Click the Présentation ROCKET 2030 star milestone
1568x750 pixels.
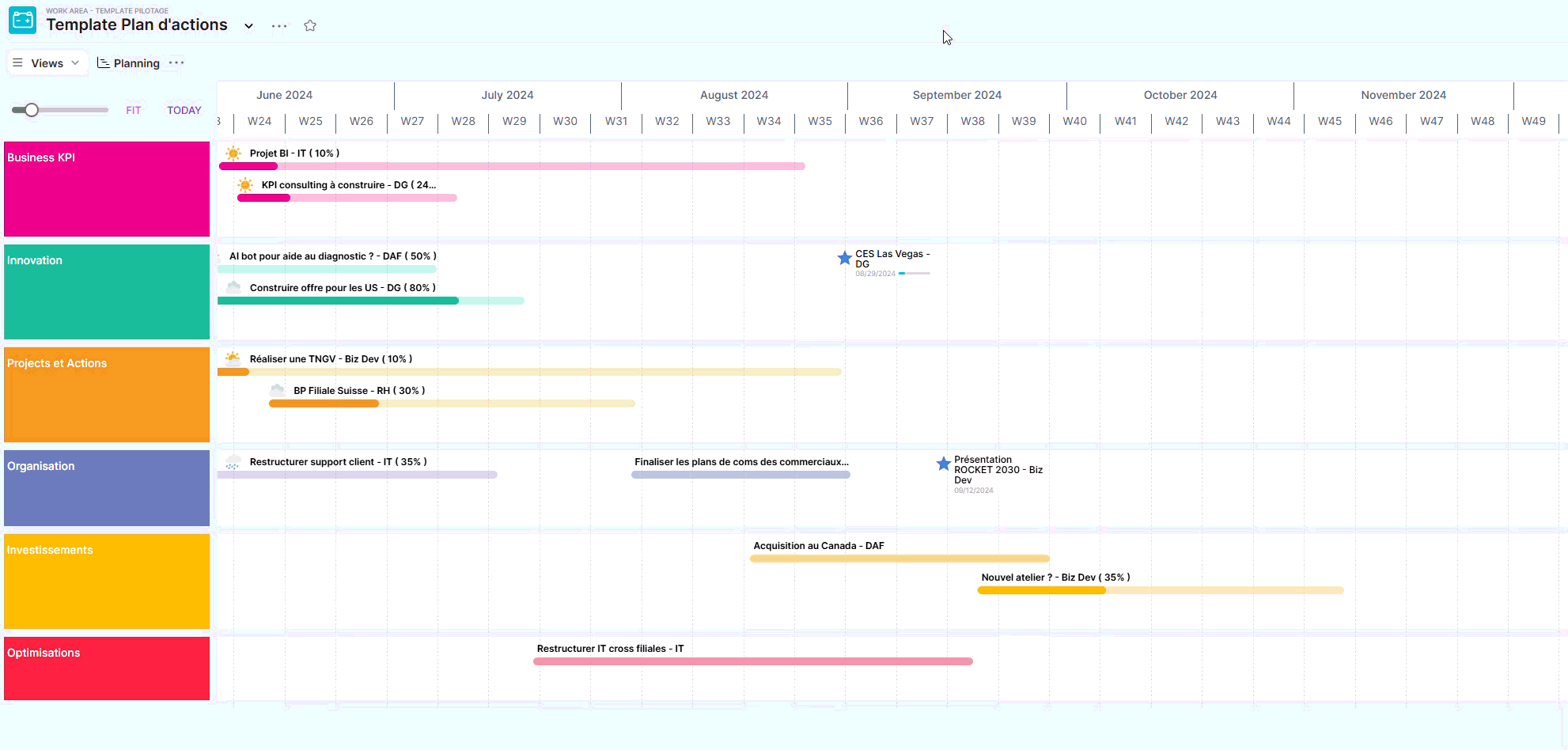point(943,464)
